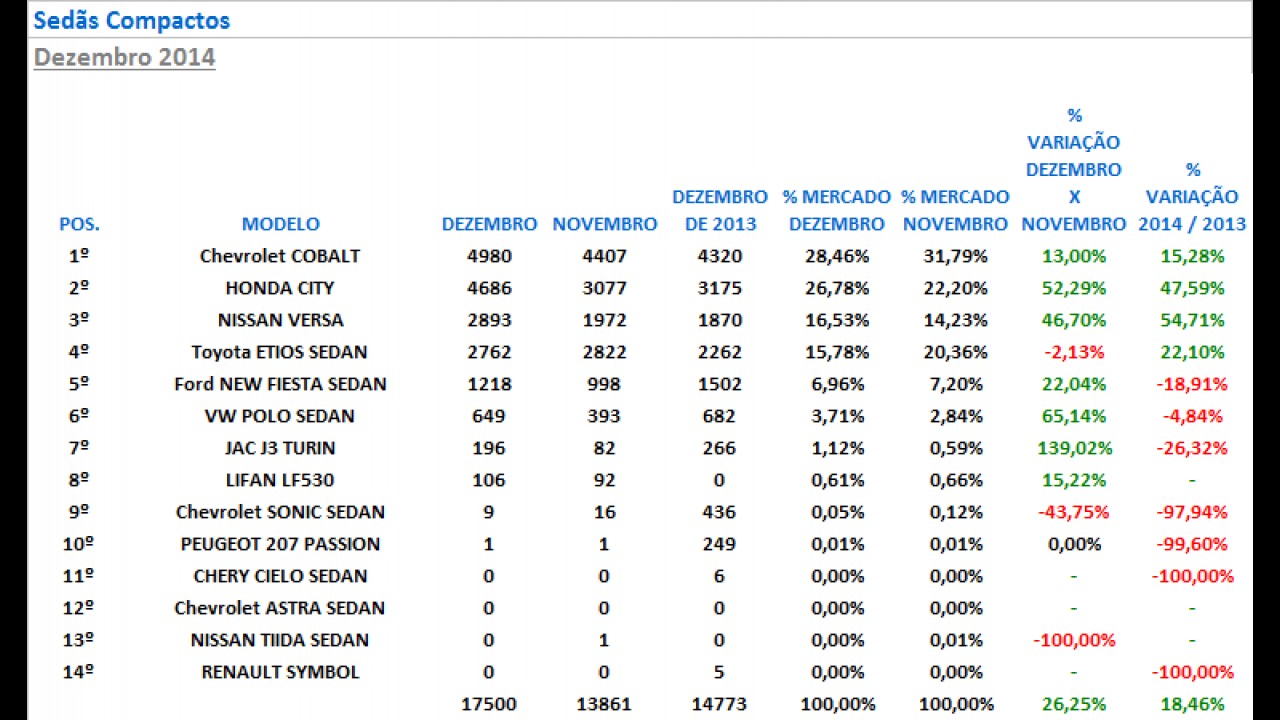
Task: Click the '22,04%' variation cell
Action: pos(1074,384)
